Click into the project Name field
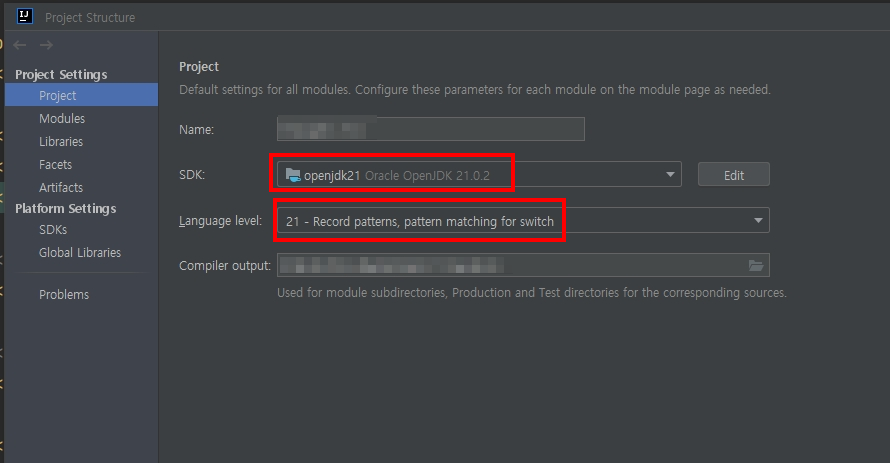This screenshot has width=890, height=463. [431, 129]
